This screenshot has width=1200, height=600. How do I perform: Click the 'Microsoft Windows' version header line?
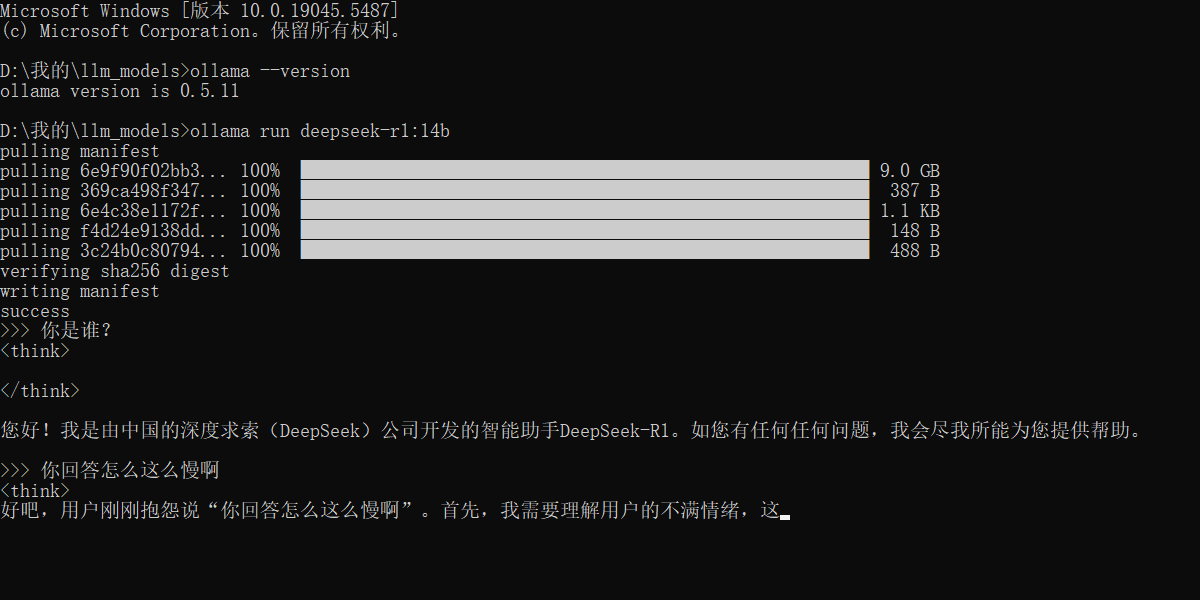(x=200, y=11)
